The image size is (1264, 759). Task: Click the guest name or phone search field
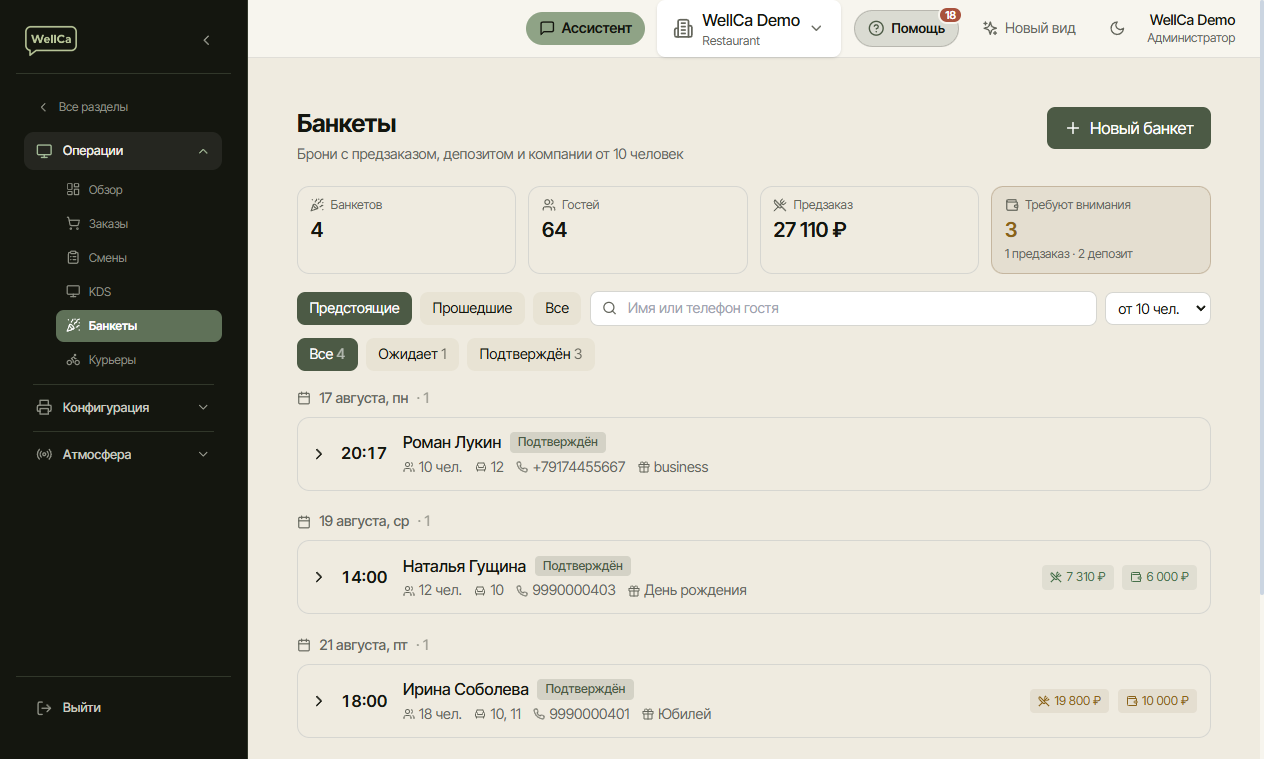[x=843, y=309]
